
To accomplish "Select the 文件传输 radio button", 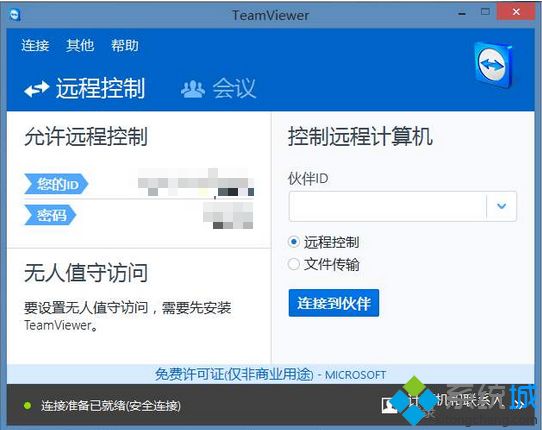I will [293, 264].
